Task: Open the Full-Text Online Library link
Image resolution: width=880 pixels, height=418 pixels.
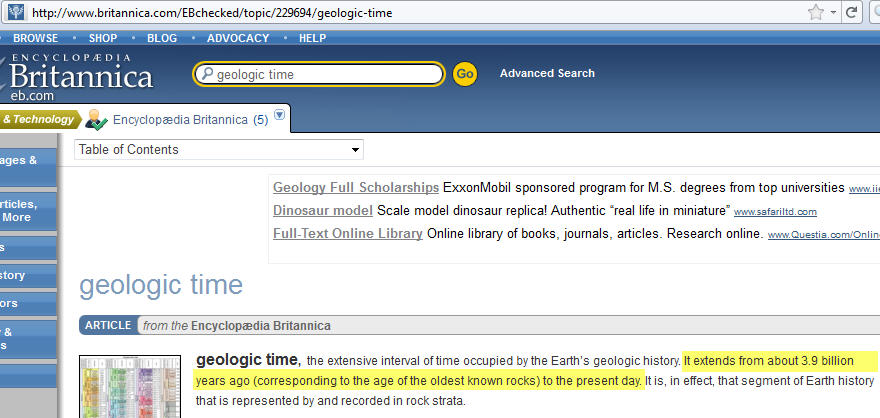Action: coord(347,234)
